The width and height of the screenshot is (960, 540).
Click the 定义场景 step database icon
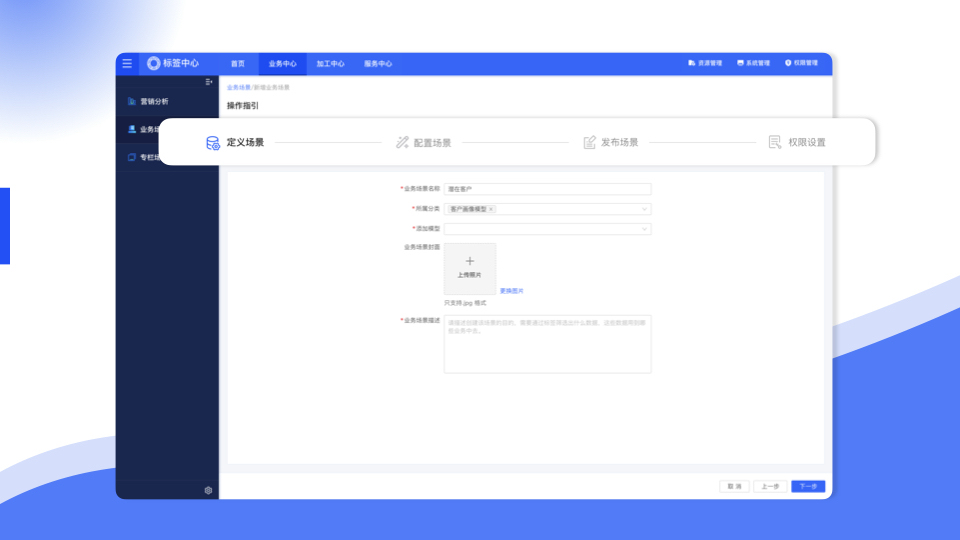pyautogui.click(x=212, y=143)
